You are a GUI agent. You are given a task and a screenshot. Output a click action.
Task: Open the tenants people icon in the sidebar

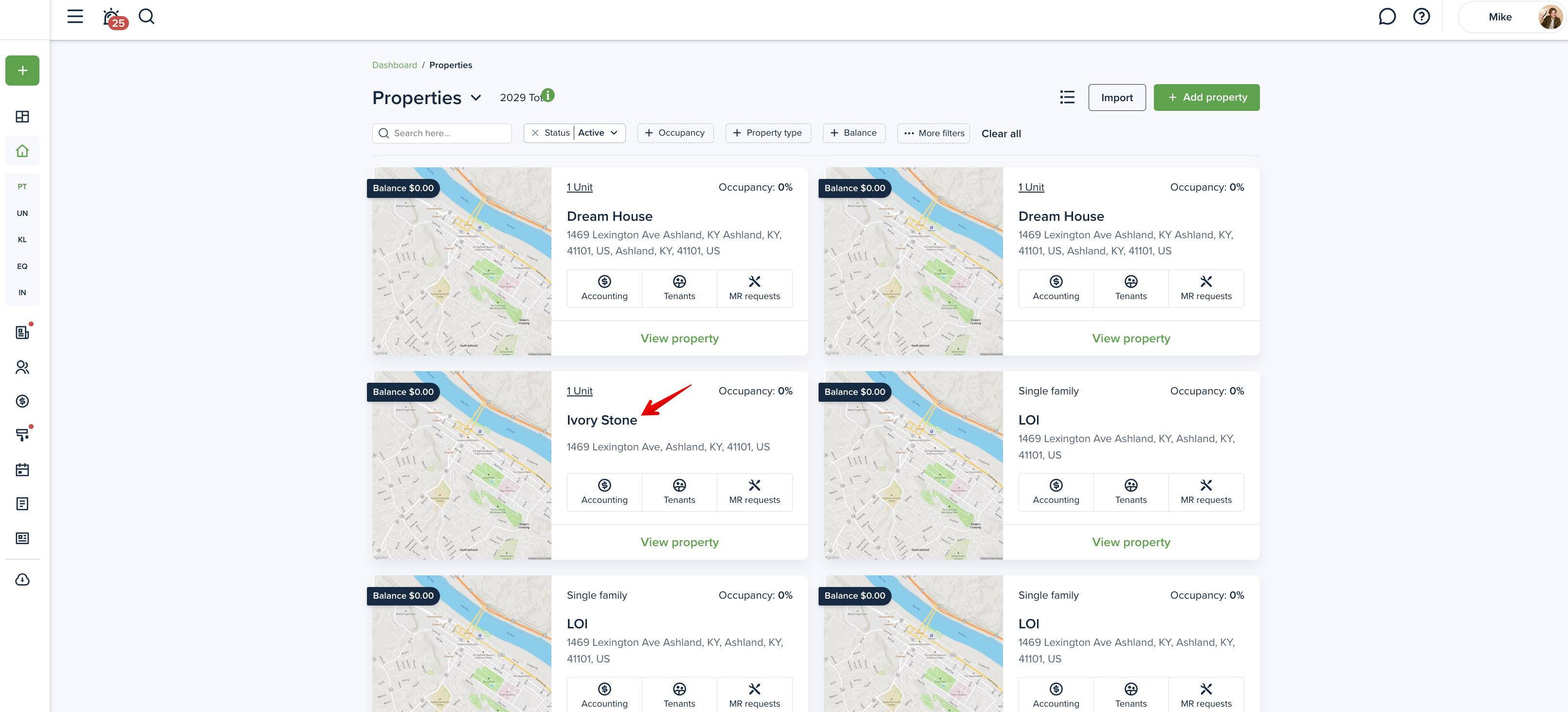pos(22,367)
